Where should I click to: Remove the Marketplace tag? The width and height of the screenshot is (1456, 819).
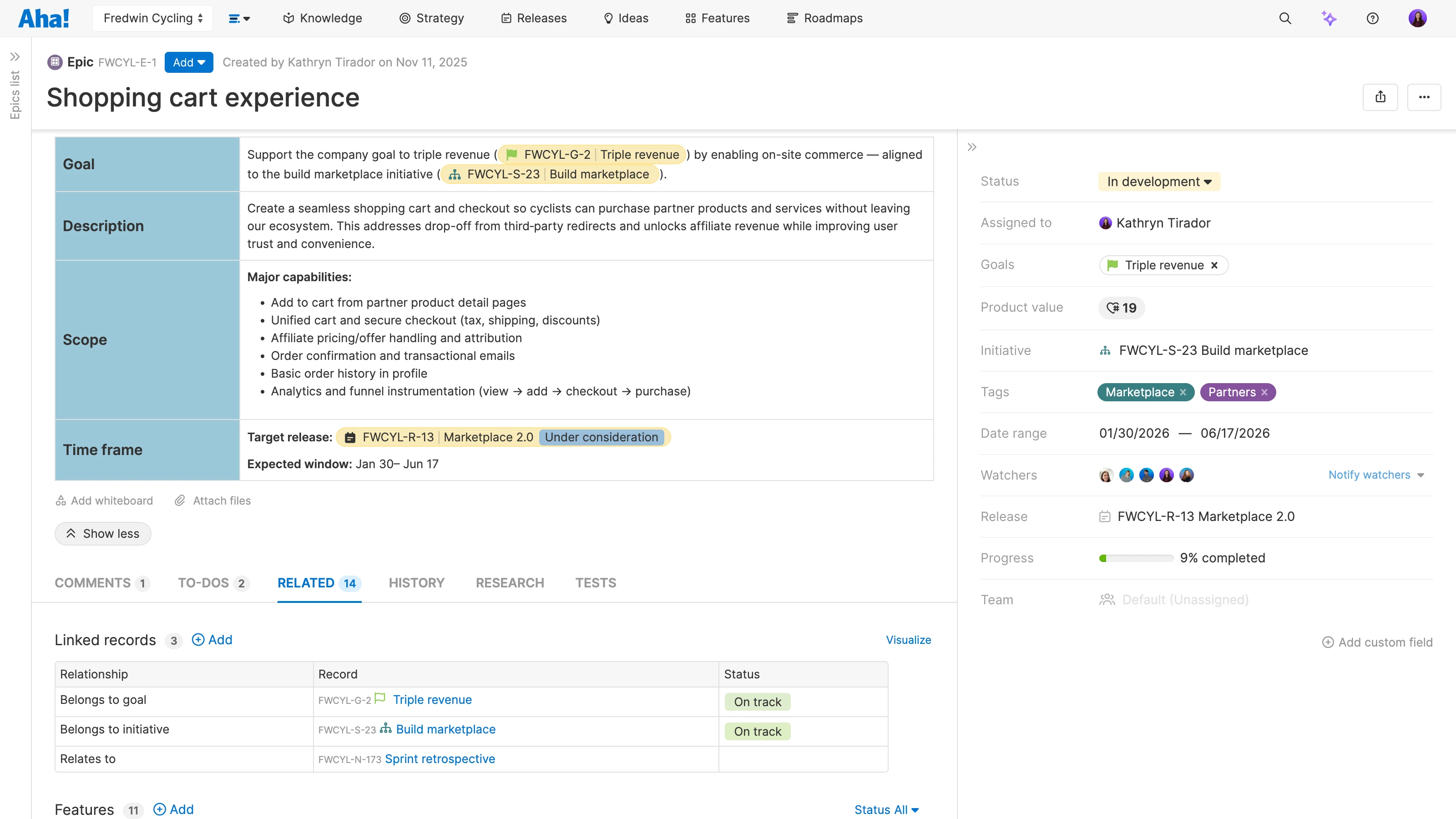tap(1184, 392)
